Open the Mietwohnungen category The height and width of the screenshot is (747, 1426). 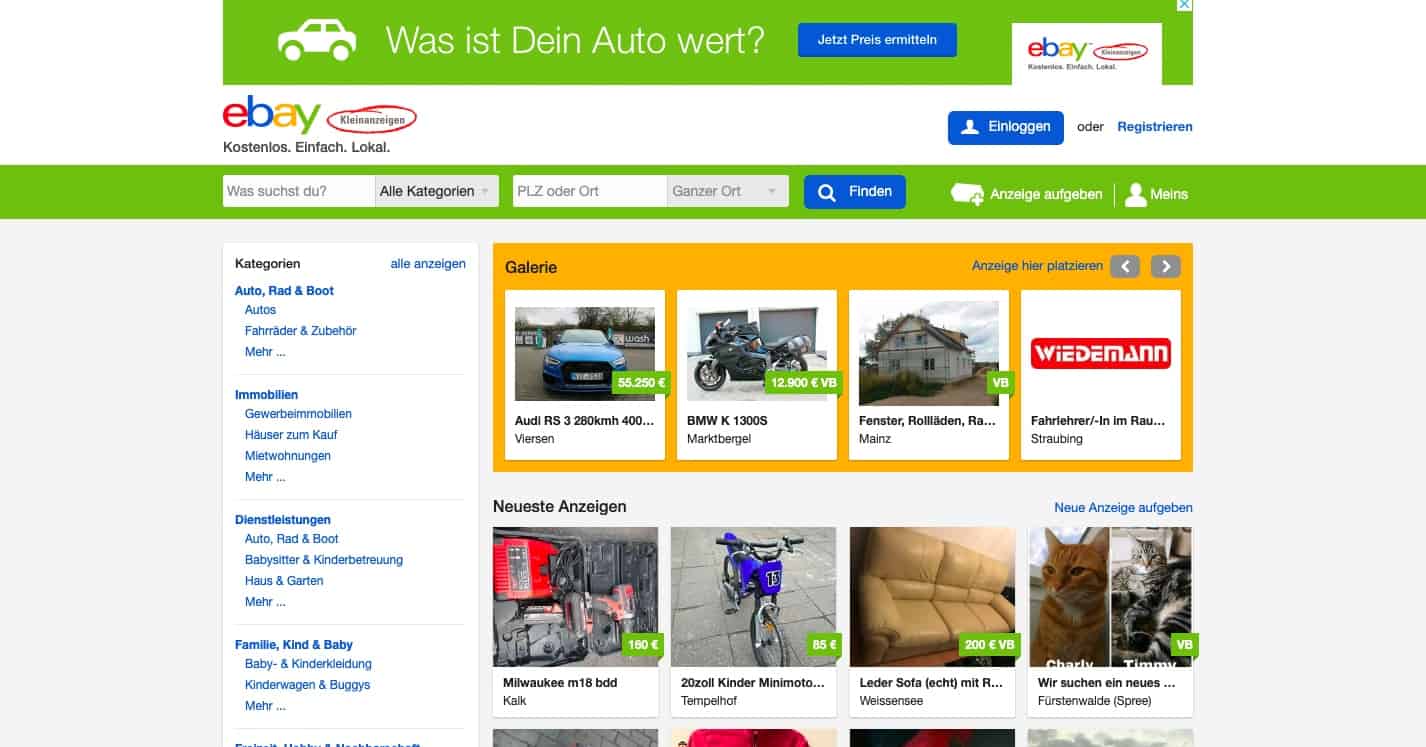point(288,456)
